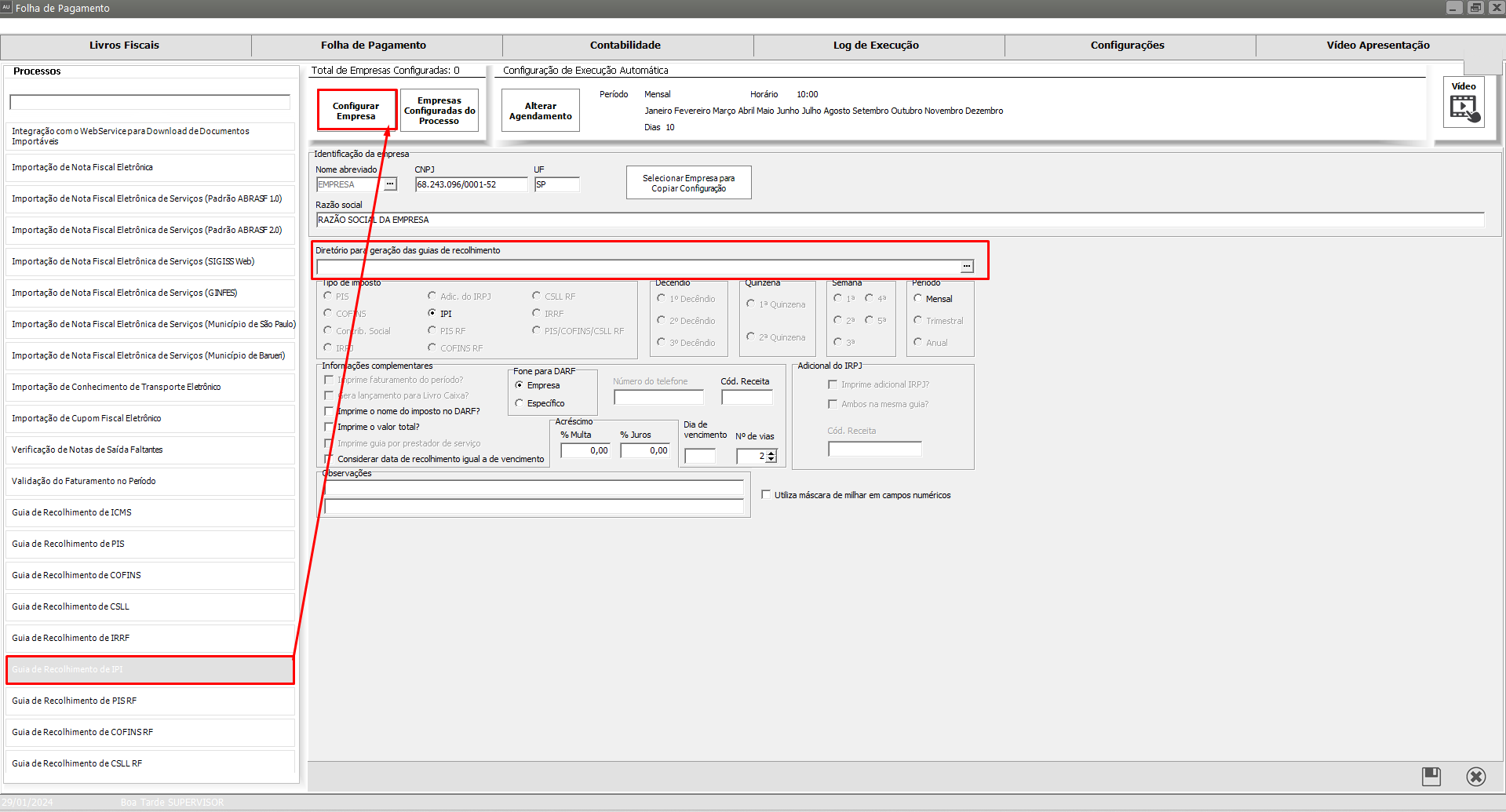Select NFS-e Município de São Paulo process

pyautogui.click(x=150, y=324)
